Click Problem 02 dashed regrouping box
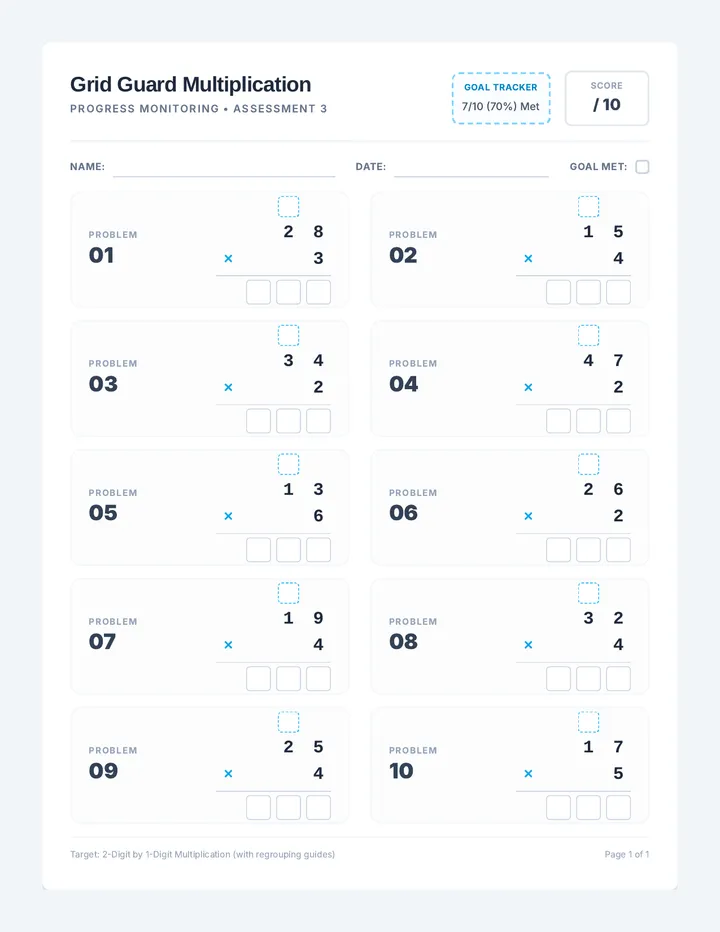This screenshot has height=932, width=720. pos(589,206)
